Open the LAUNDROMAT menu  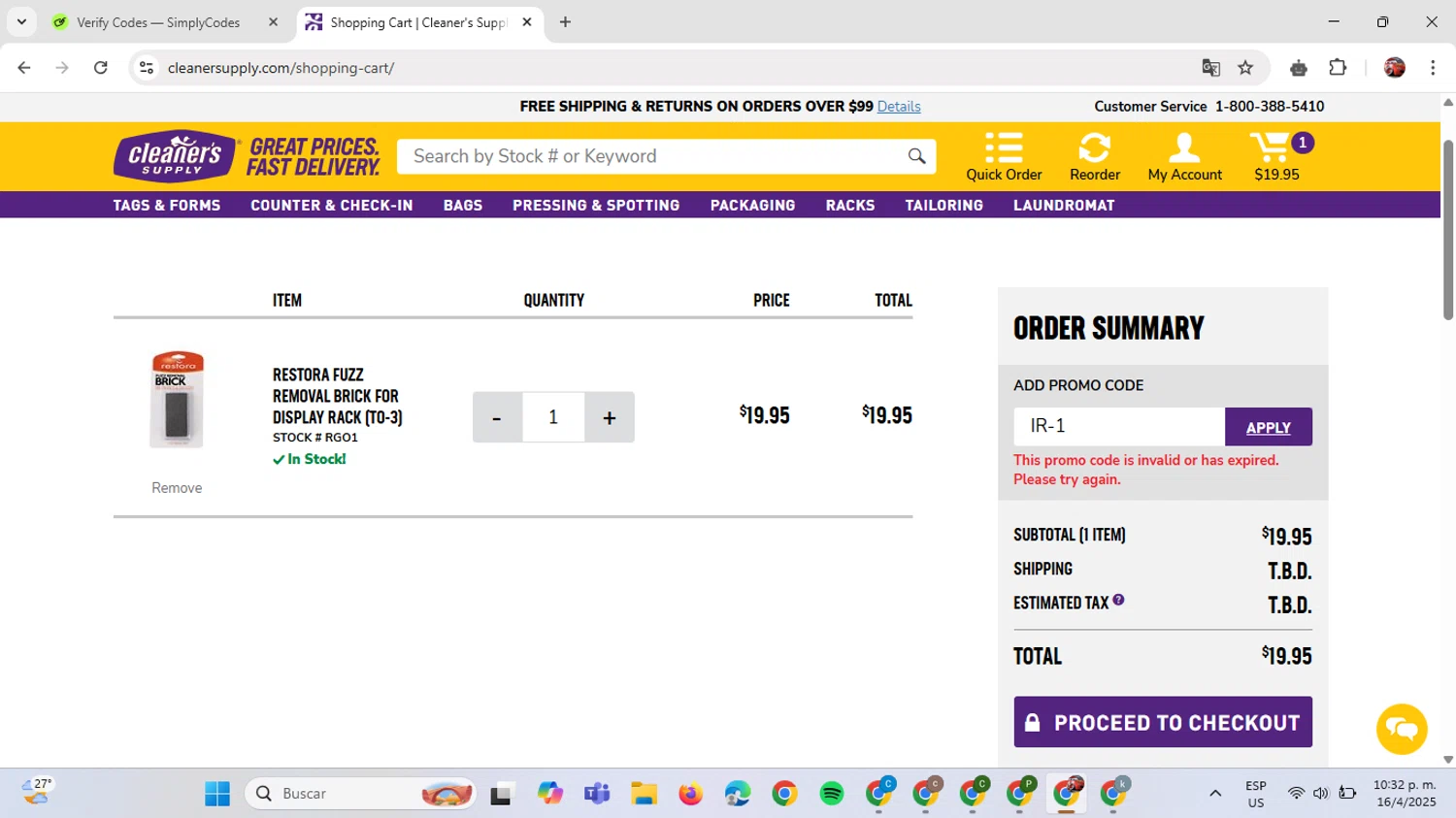tap(1064, 205)
